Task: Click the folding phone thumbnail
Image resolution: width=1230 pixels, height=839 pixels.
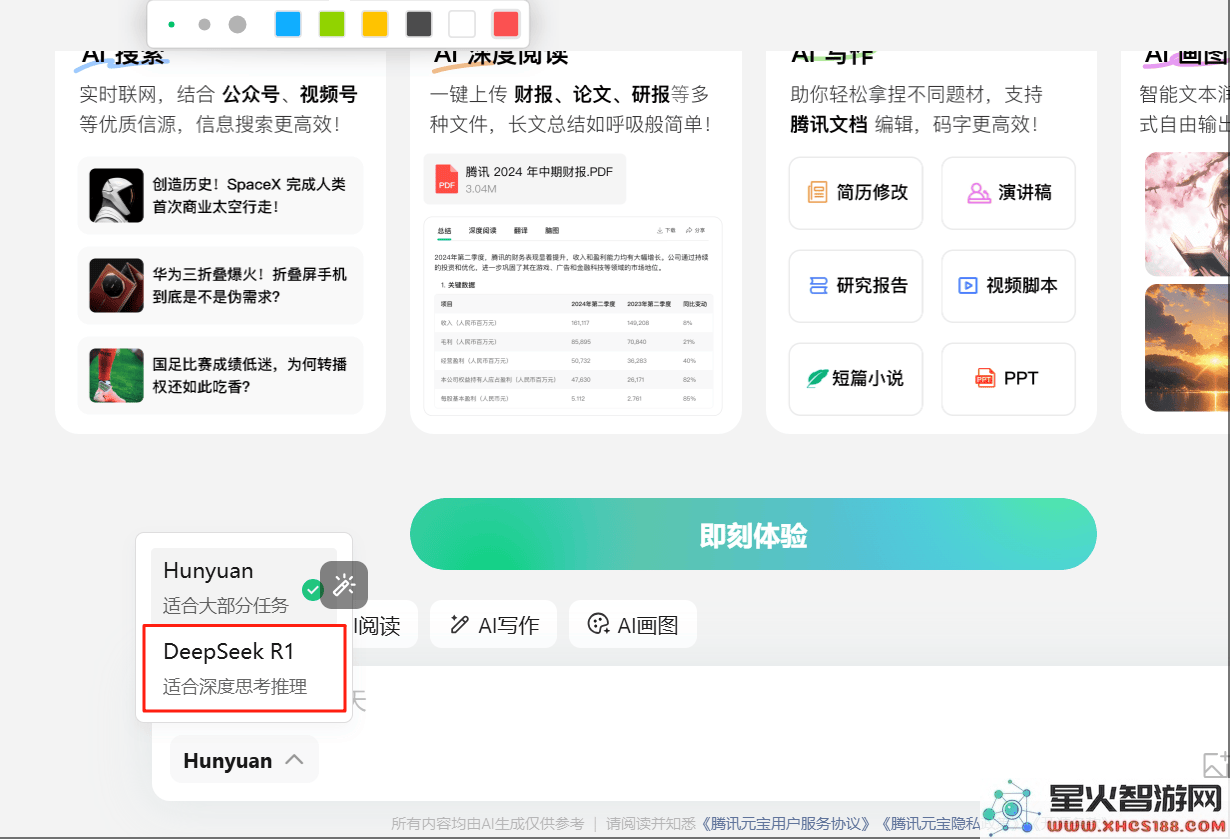Action: (x=116, y=285)
